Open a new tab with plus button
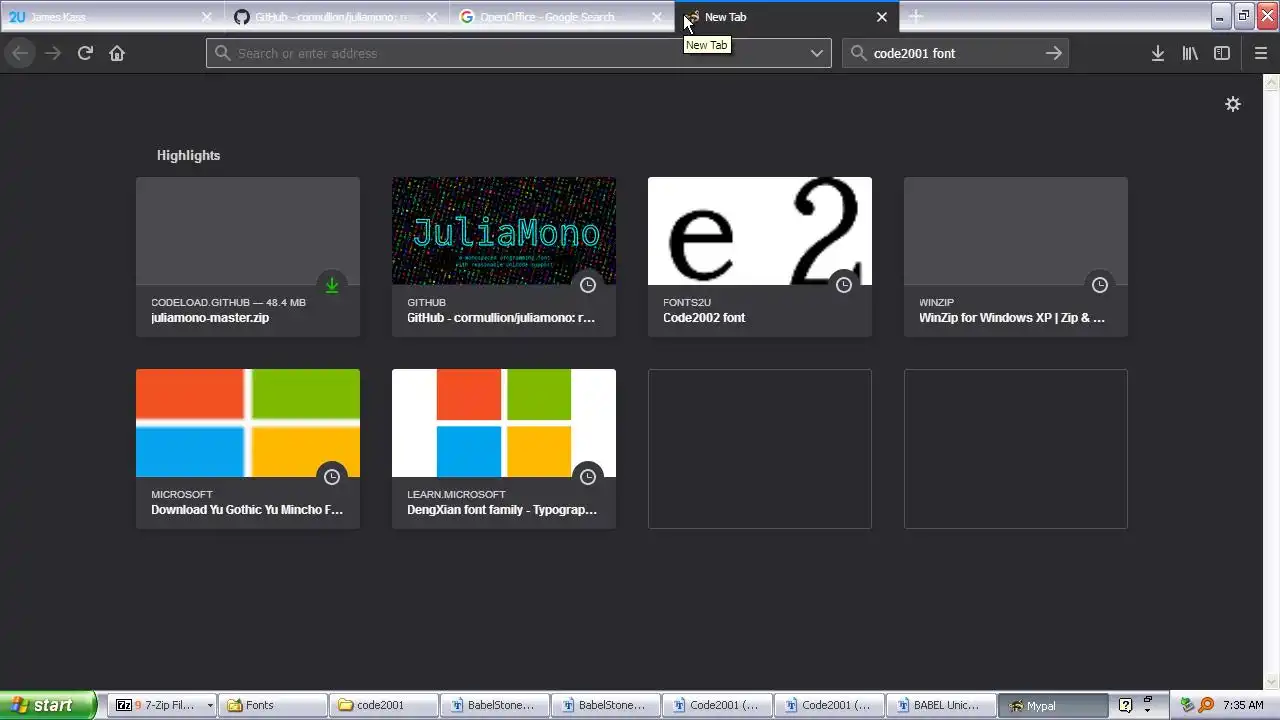Screen dimensions: 1280x720 [915, 17]
